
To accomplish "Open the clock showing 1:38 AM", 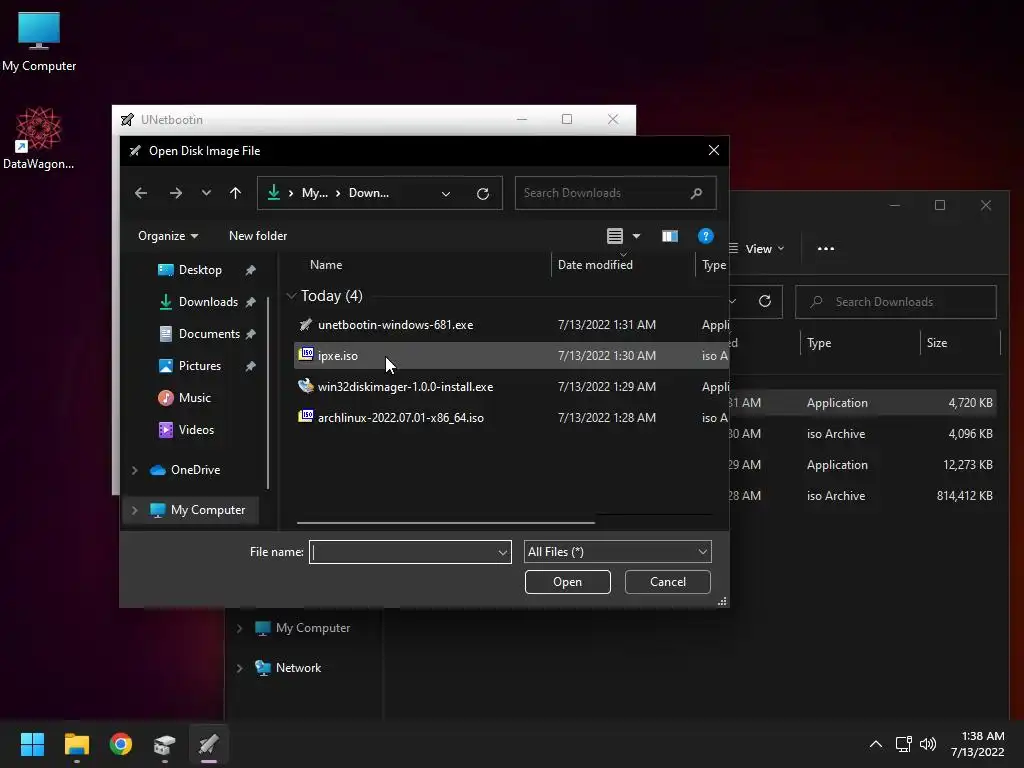I will [x=978, y=744].
